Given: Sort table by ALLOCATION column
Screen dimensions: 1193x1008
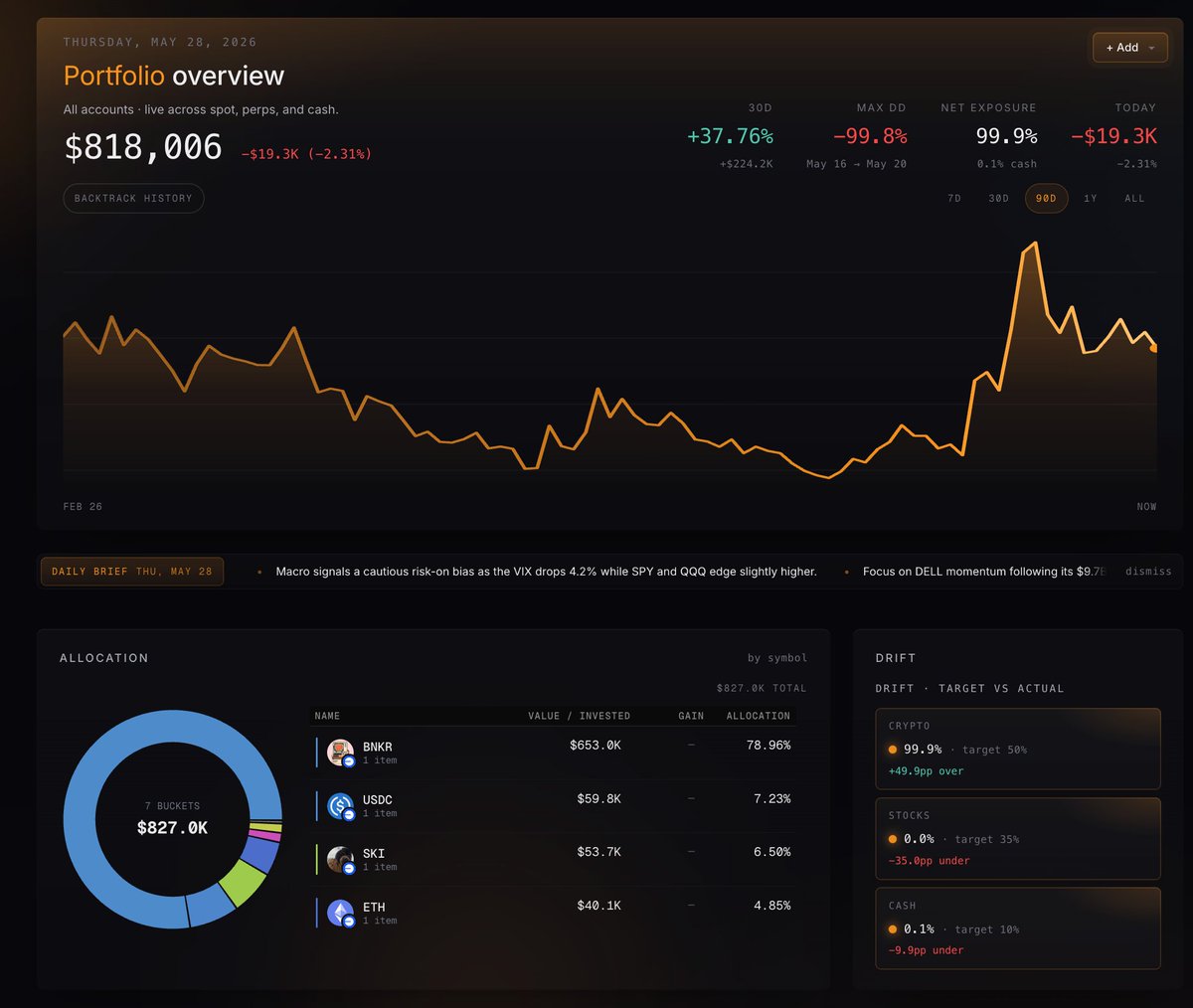Looking at the screenshot, I should pyautogui.click(x=759, y=716).
